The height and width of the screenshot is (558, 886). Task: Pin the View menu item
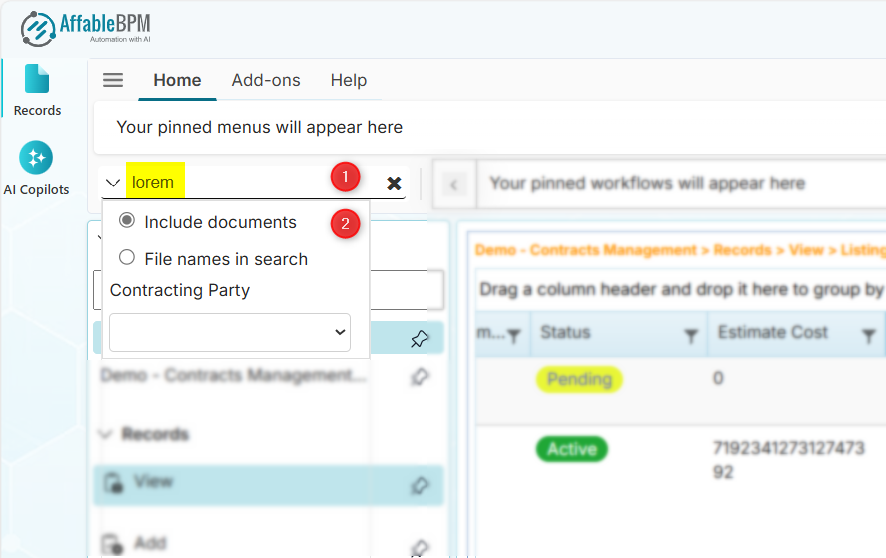(x=419, y=485)
